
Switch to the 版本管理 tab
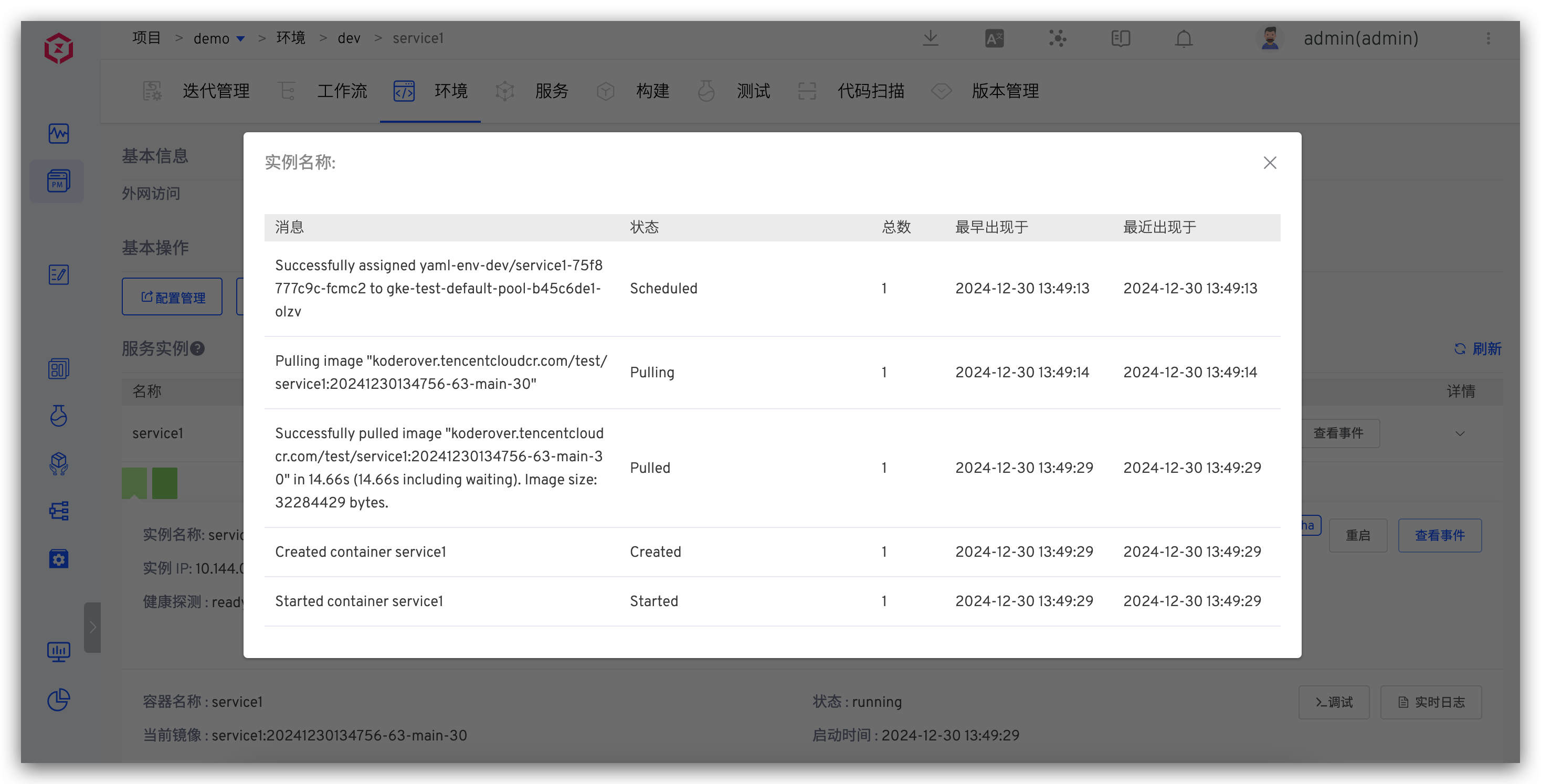tap(1005, 91)
